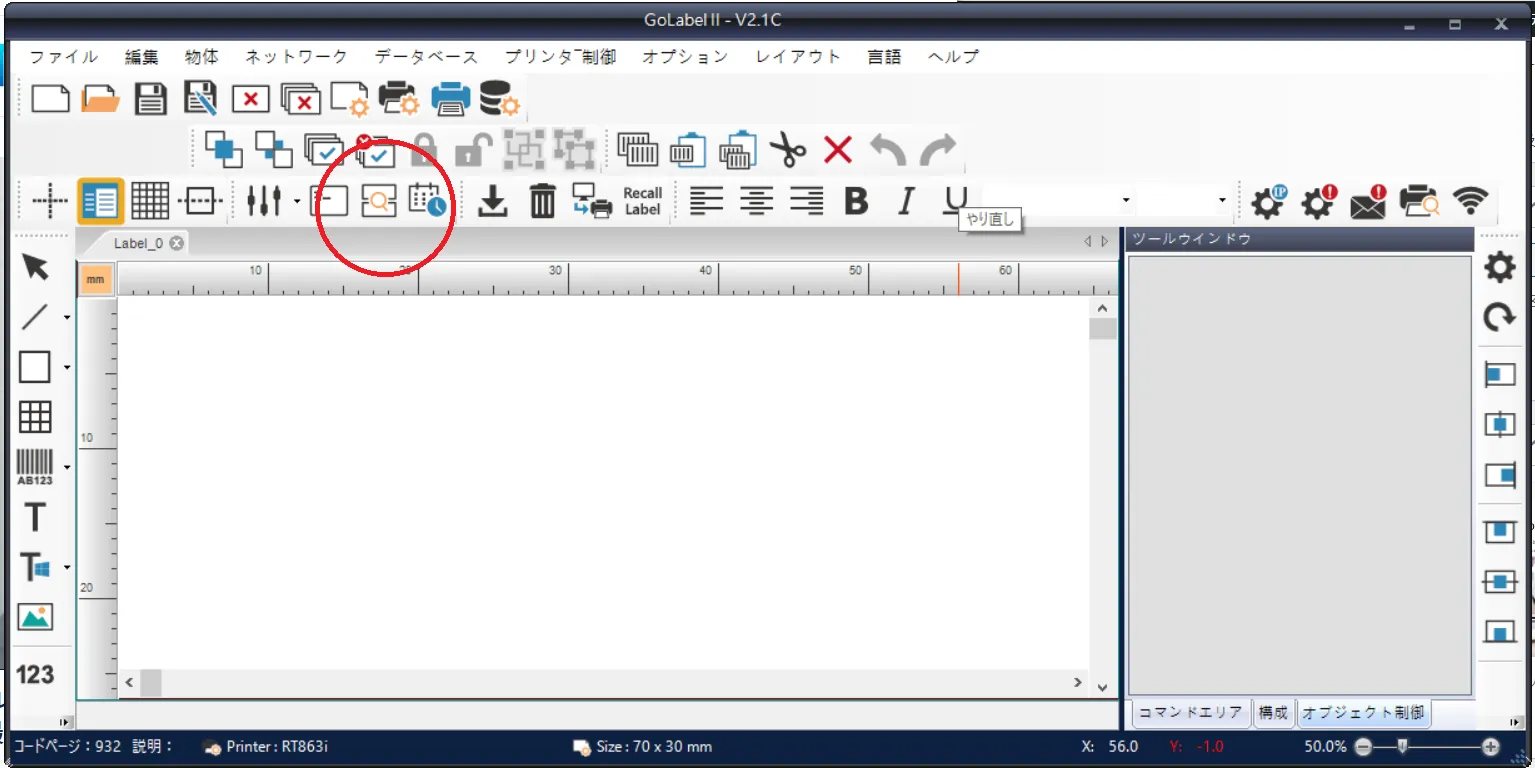Insert an image with picture tool
This screenshot has height=768, width=1535.
click(35, 617)
